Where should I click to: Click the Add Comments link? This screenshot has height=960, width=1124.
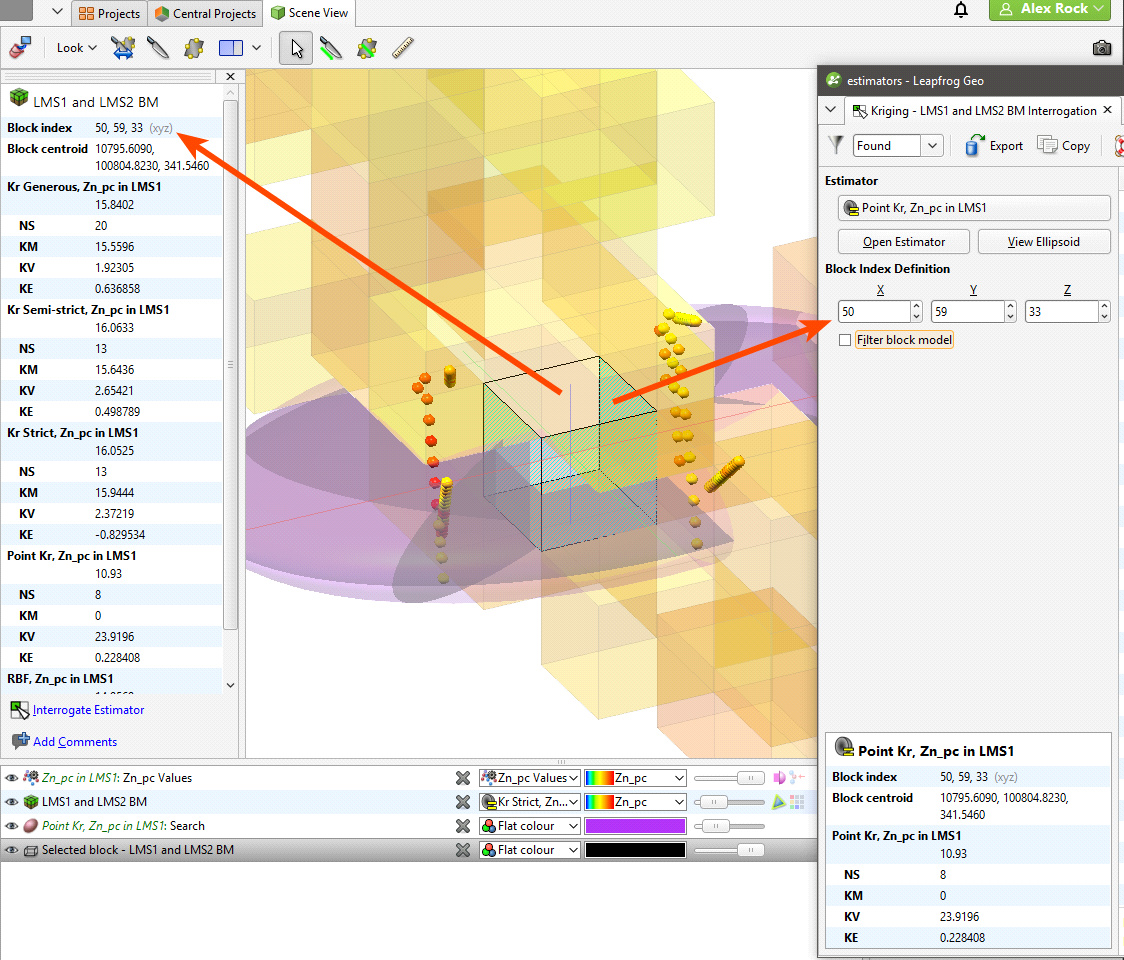[75, 742]
